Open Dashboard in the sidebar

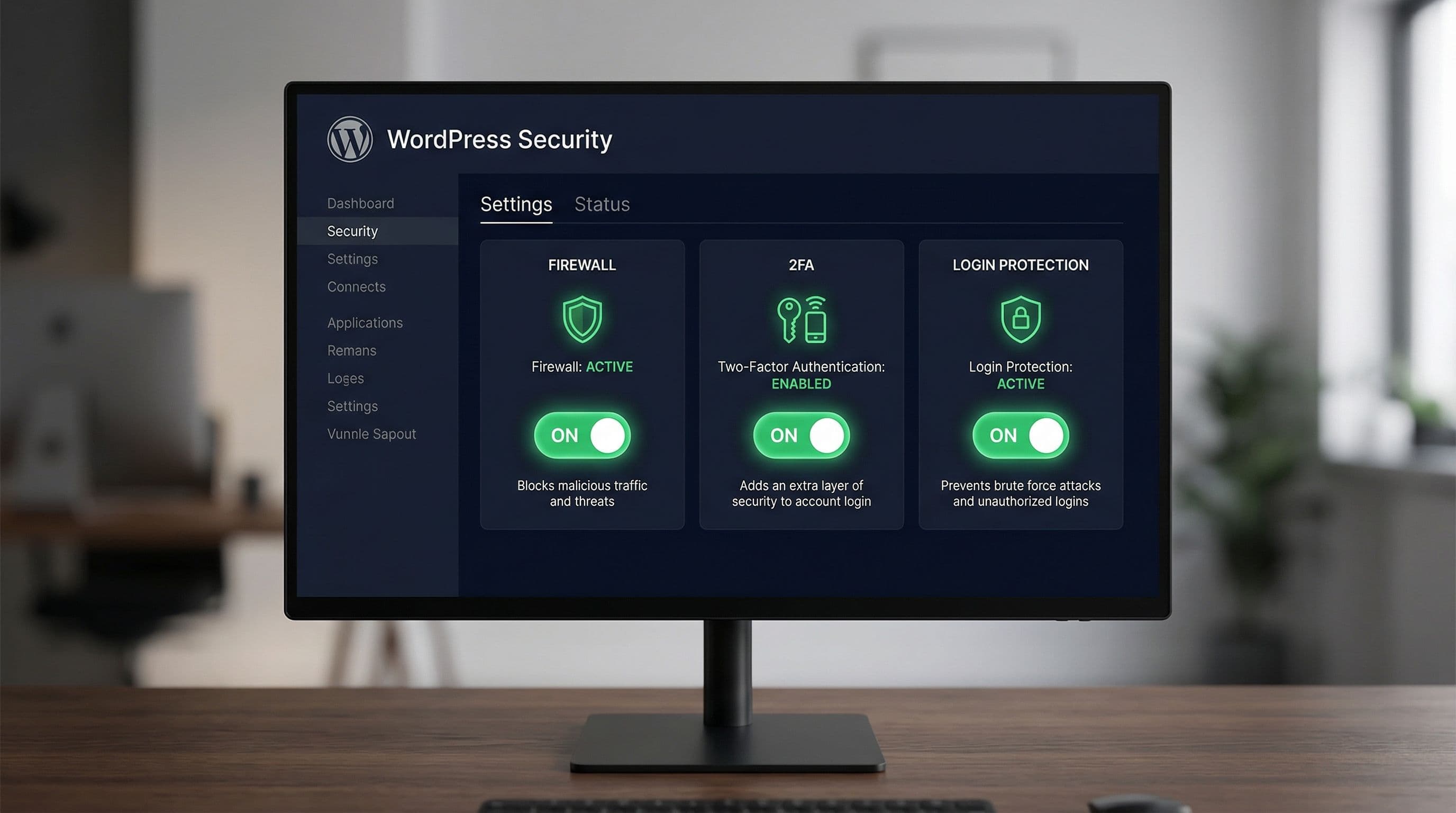(x=361, y=204)
